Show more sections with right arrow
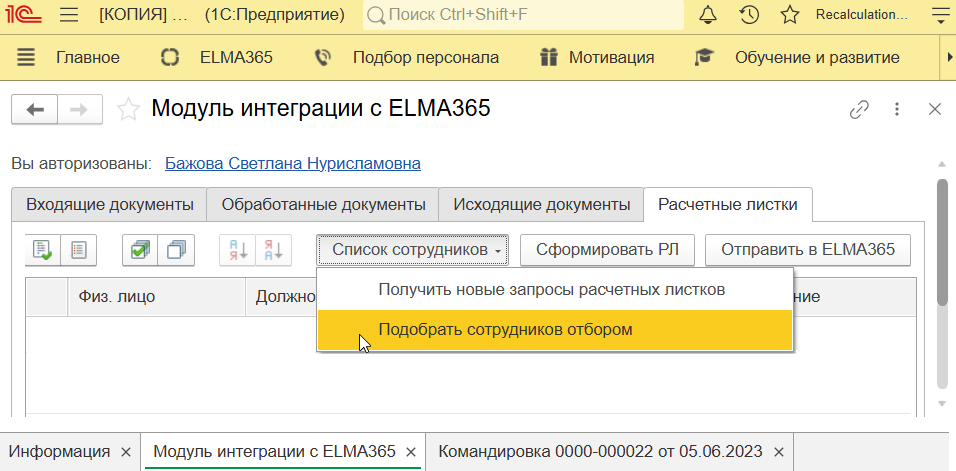Screen dimensions: 956x471 pyautogui.click(x=949, y=58)
